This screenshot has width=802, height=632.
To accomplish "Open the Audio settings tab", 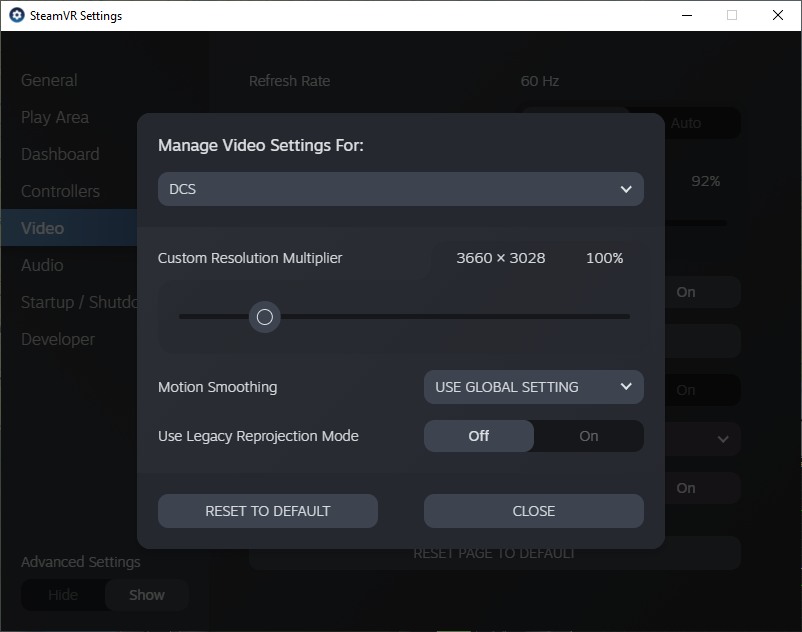I will pos(42,265).
